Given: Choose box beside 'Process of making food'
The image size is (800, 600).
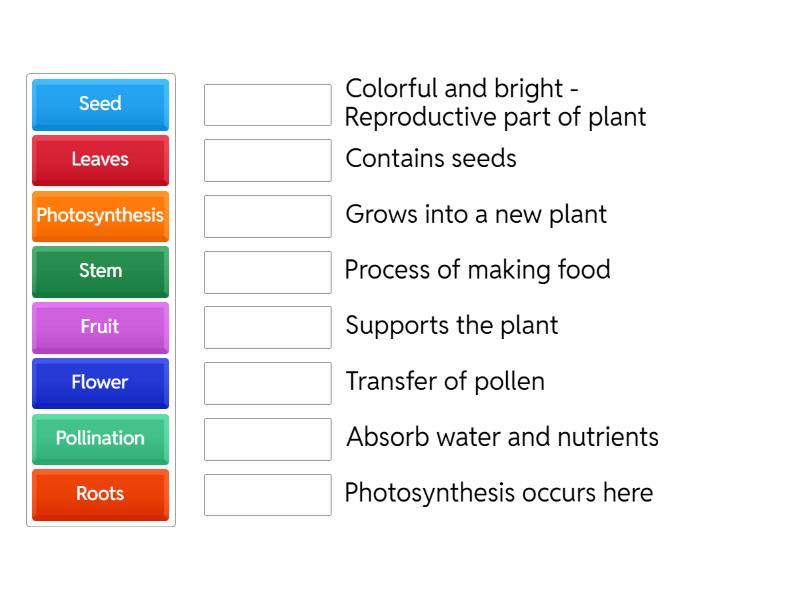Looking at the screenshot, I should [x=267, y=272].
